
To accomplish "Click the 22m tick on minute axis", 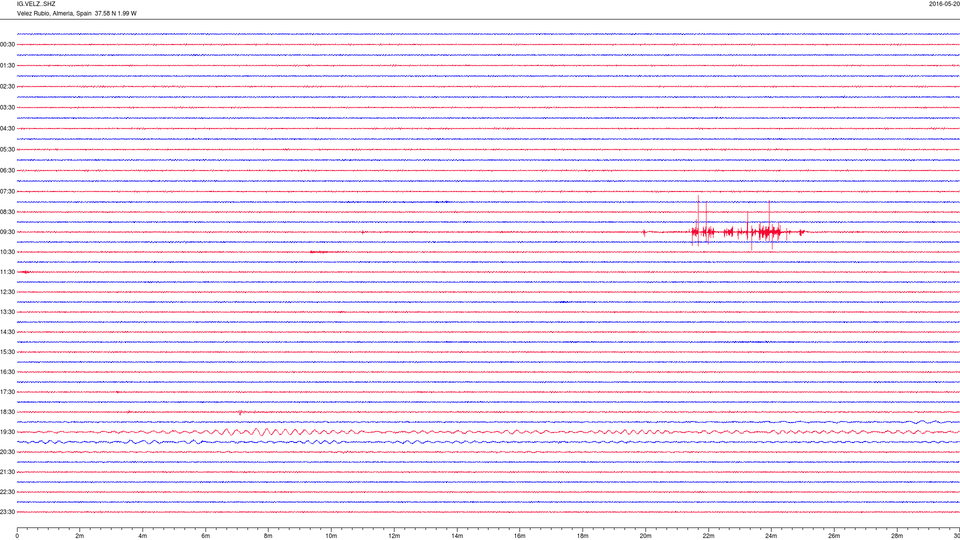I will coord(708,536).
